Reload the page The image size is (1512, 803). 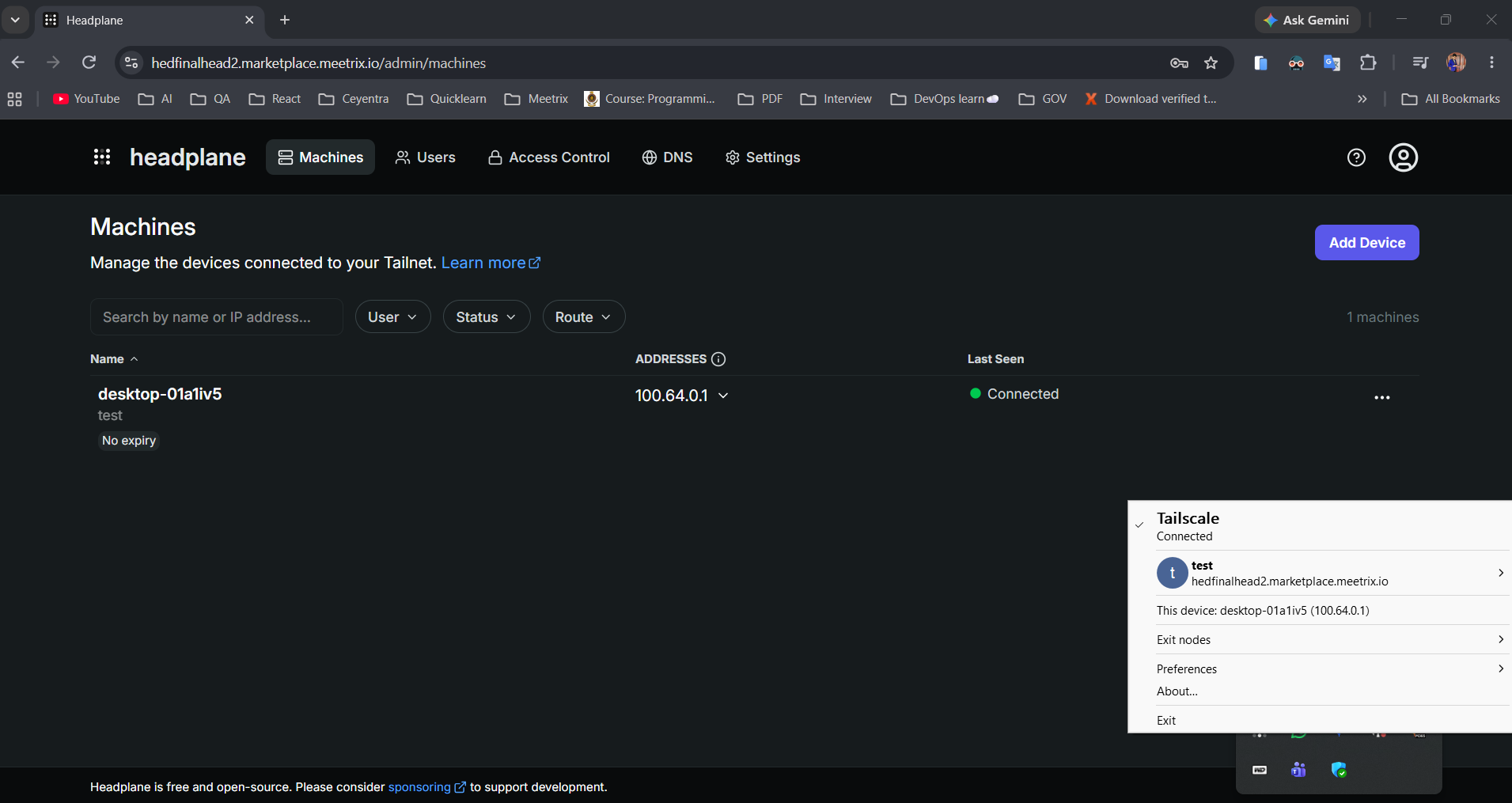89,62
